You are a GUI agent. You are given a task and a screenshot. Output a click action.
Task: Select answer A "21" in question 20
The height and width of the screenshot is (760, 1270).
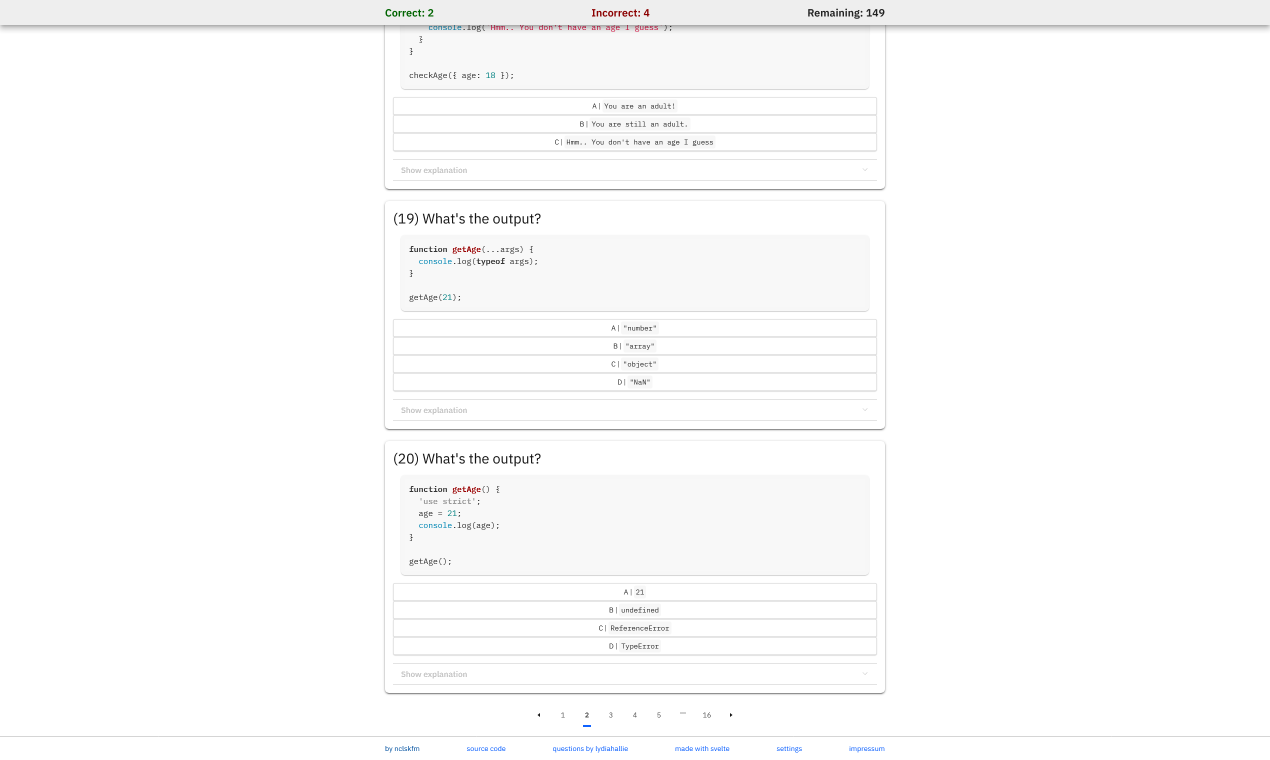[x=634, y=591]
